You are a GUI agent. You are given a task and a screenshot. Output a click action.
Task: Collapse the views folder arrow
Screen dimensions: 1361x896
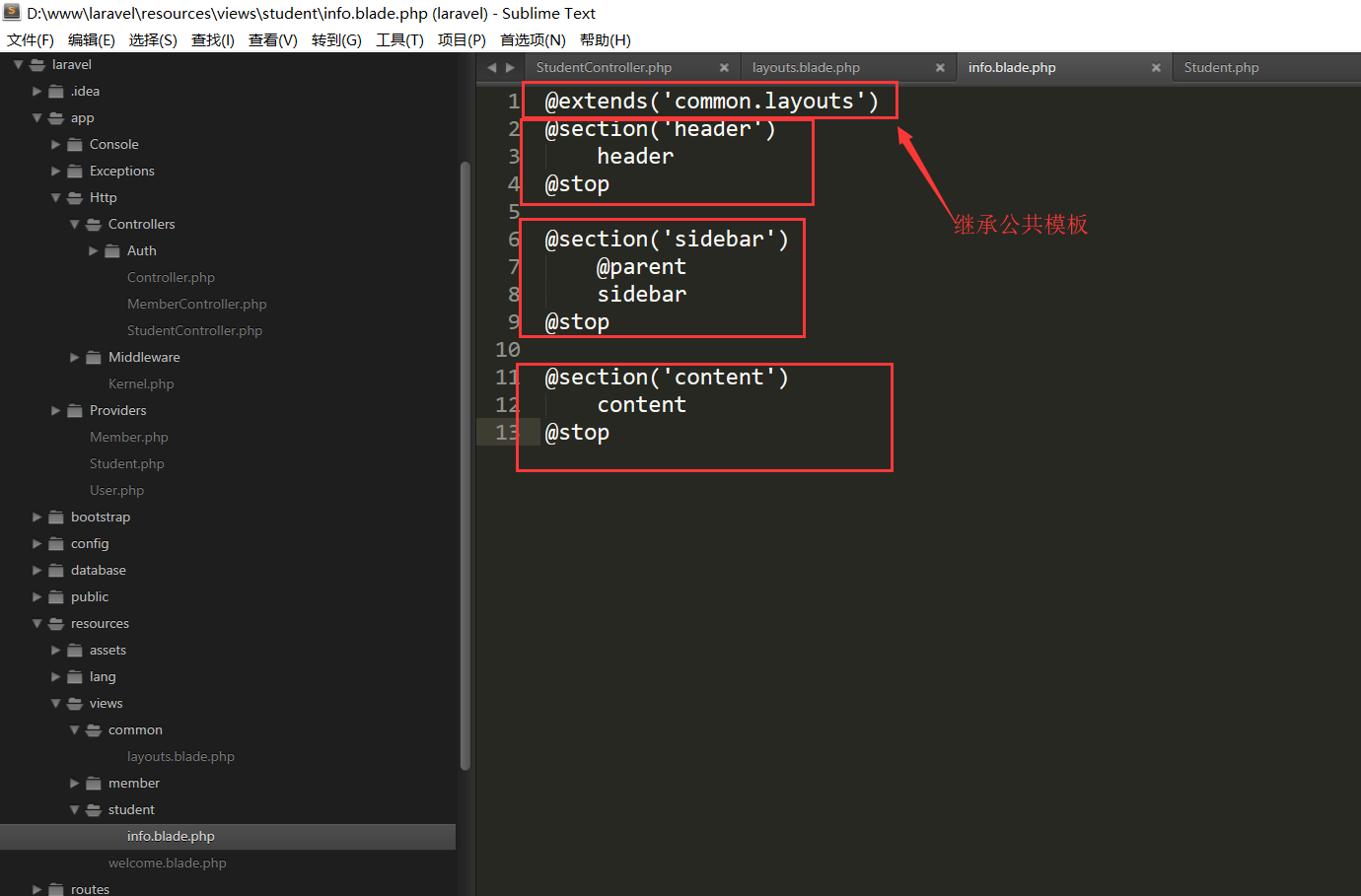[55, 704]
